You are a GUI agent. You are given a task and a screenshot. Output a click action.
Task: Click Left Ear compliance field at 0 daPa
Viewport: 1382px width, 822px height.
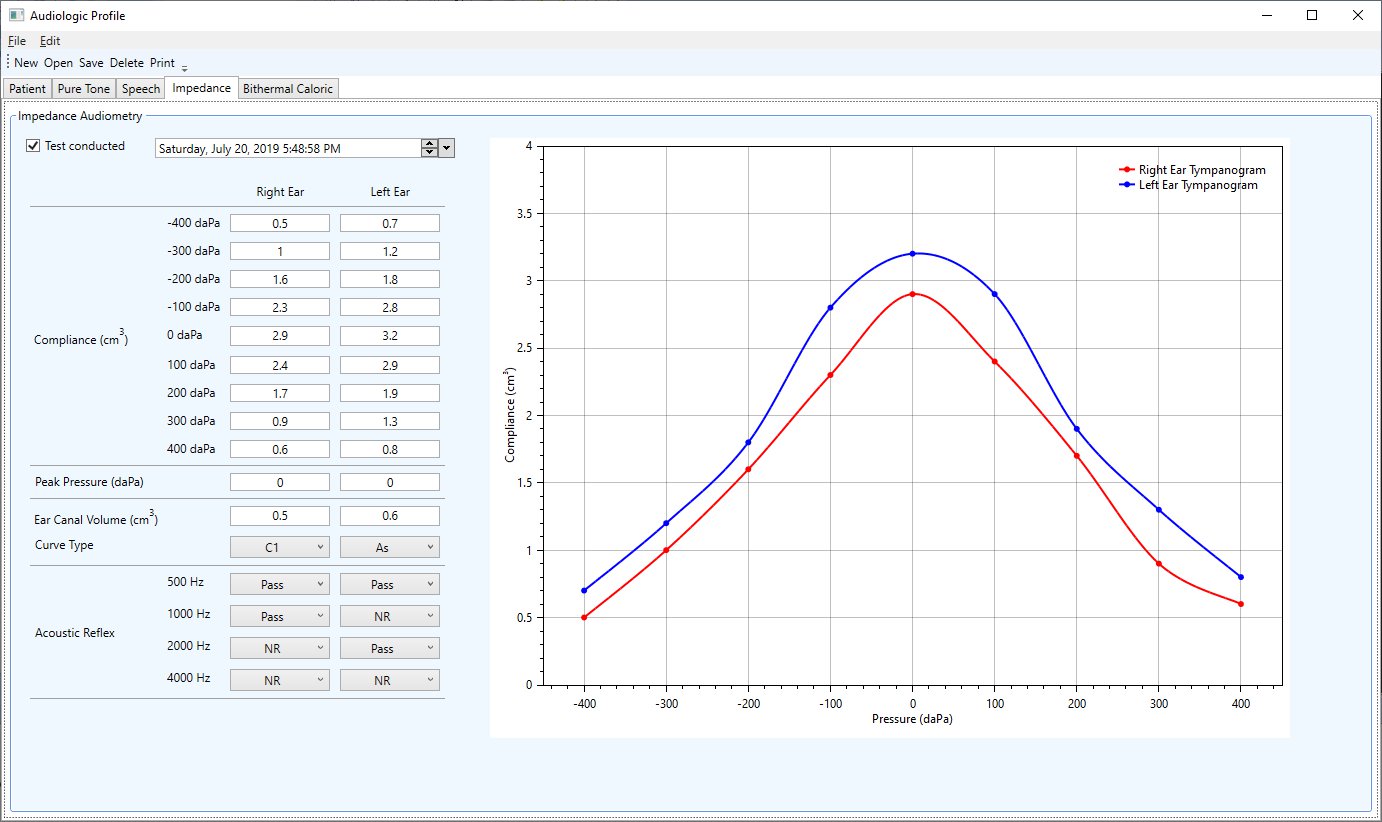[390, 336]
